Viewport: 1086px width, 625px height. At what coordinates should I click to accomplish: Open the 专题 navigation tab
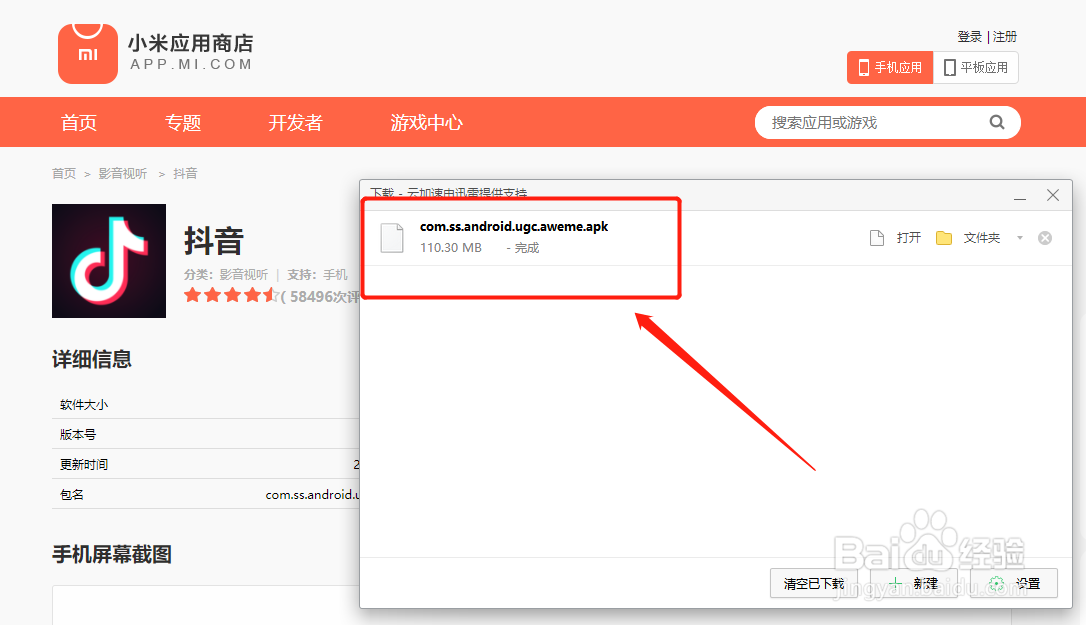(183, 123)
